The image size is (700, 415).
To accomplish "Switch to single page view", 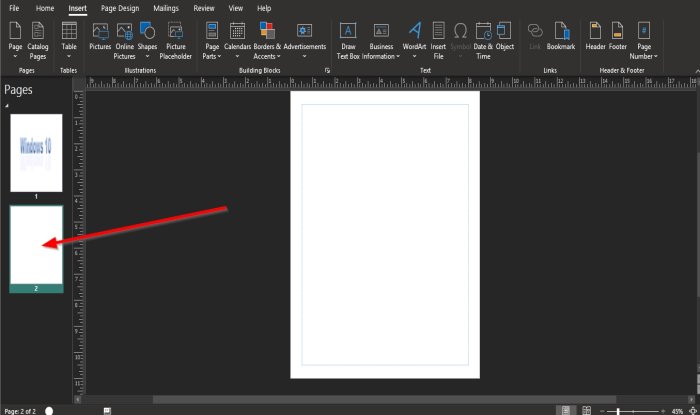I will click(566, 411).
